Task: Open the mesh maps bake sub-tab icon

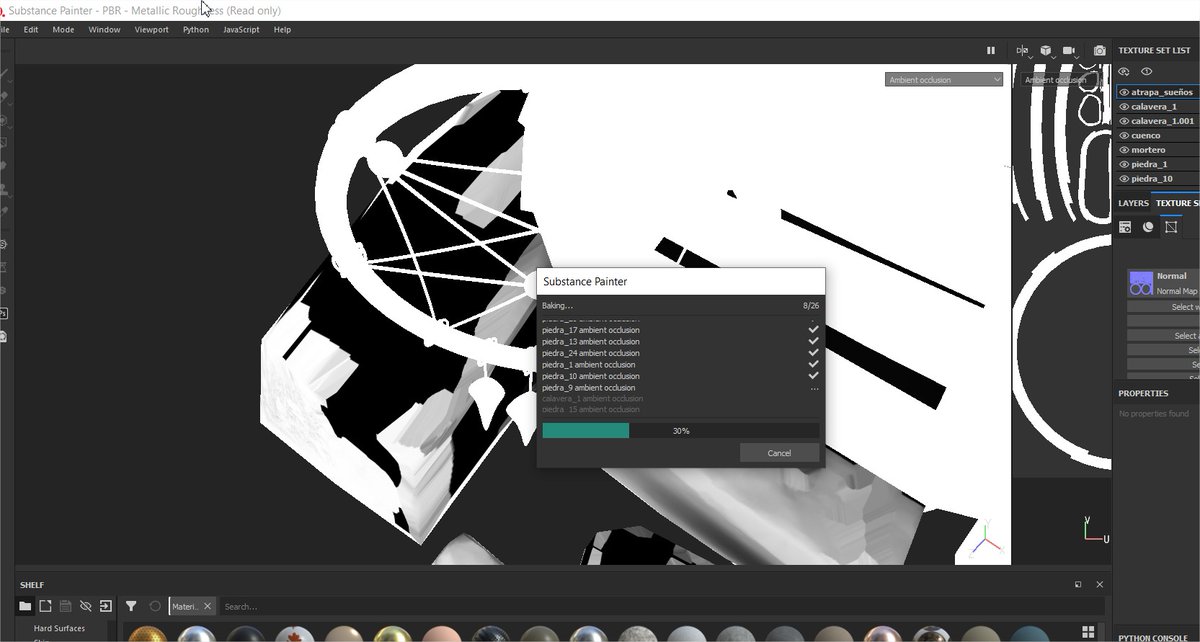Action: coord(1171,227)
